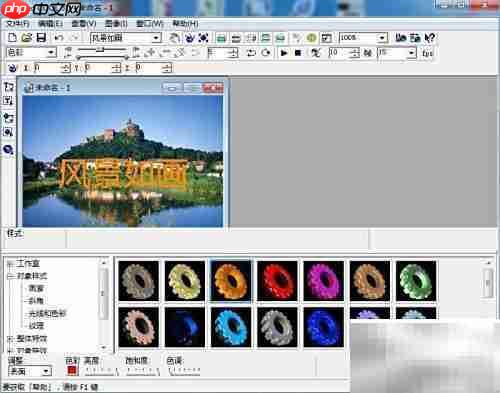Screen dimensions: 500x393
Task: Open the 表面 adjust dropdown
Action: [x=46, y=371]
